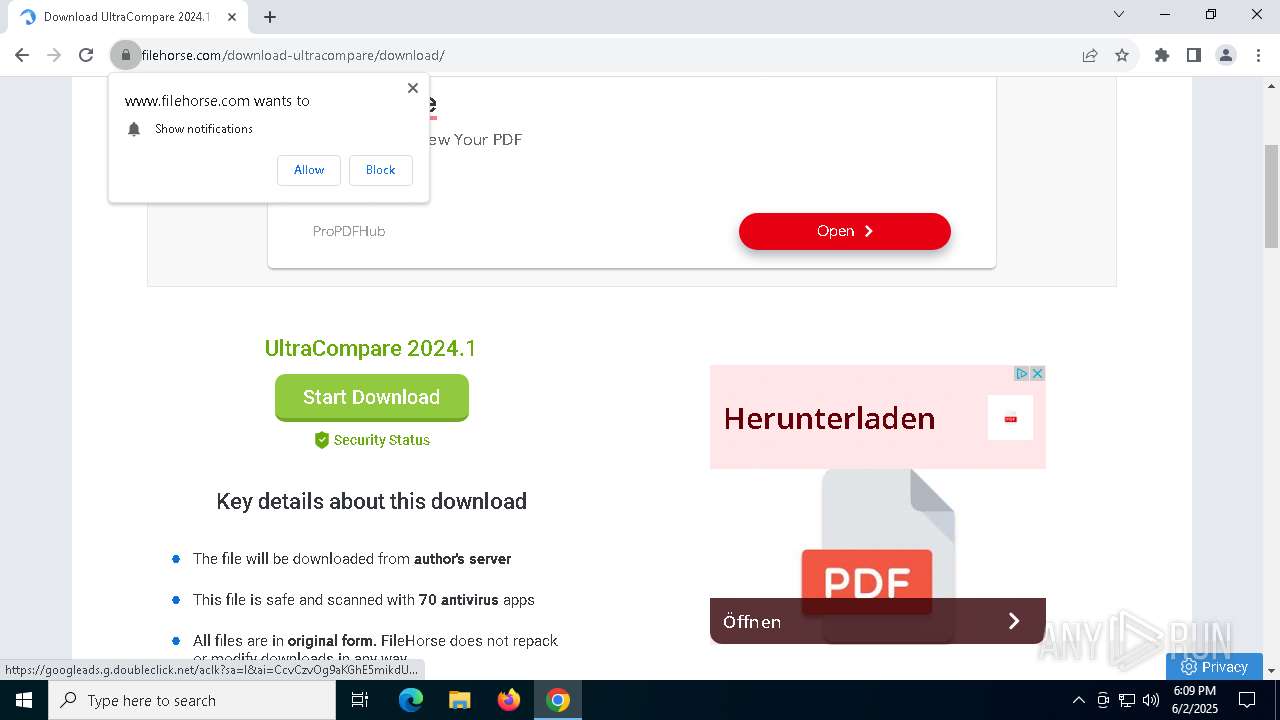Click the scrollbar down arrow

pyautogui.click(x=1272, y=671)
